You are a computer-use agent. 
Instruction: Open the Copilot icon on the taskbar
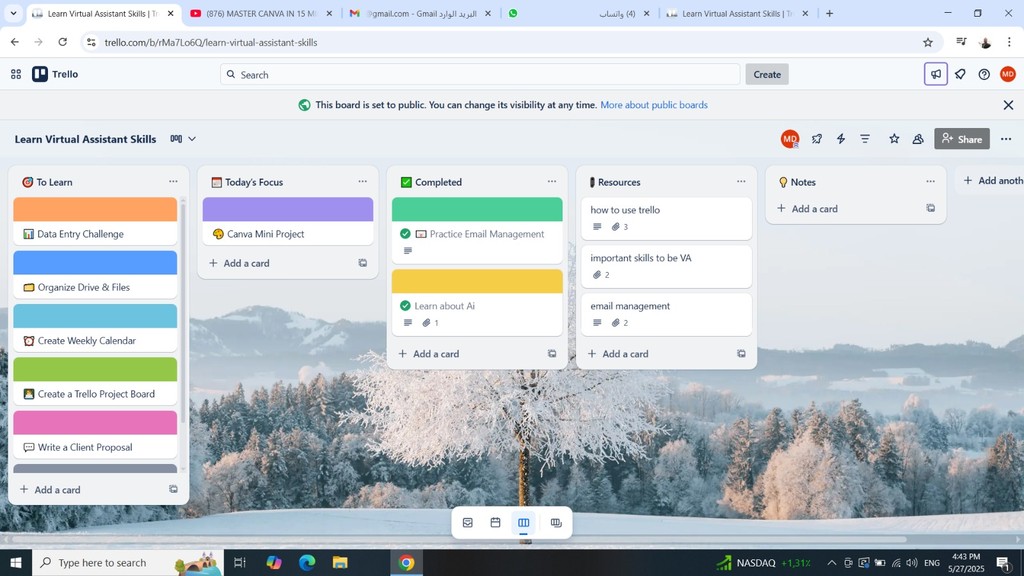pyautogui.click(x=274, y=562)
